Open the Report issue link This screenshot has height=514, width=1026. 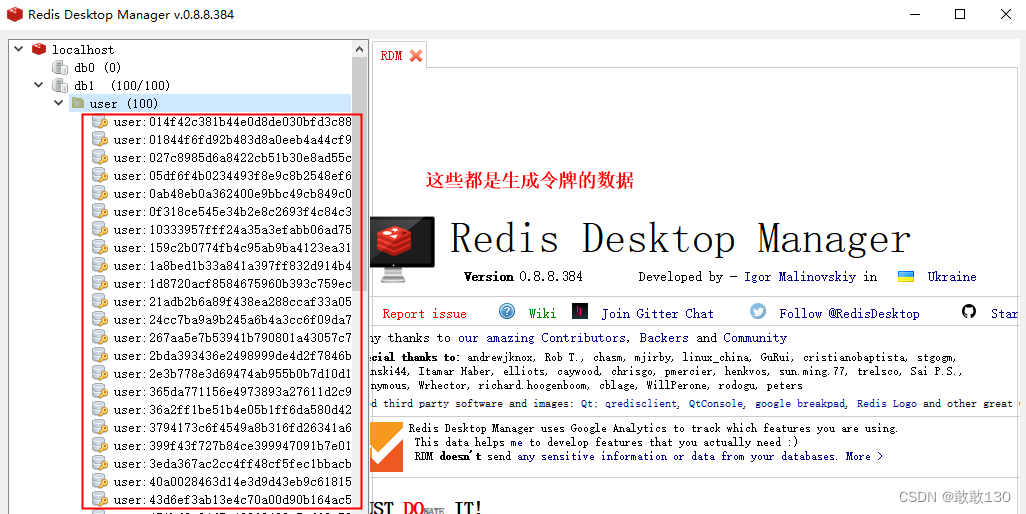click(424, 314)
